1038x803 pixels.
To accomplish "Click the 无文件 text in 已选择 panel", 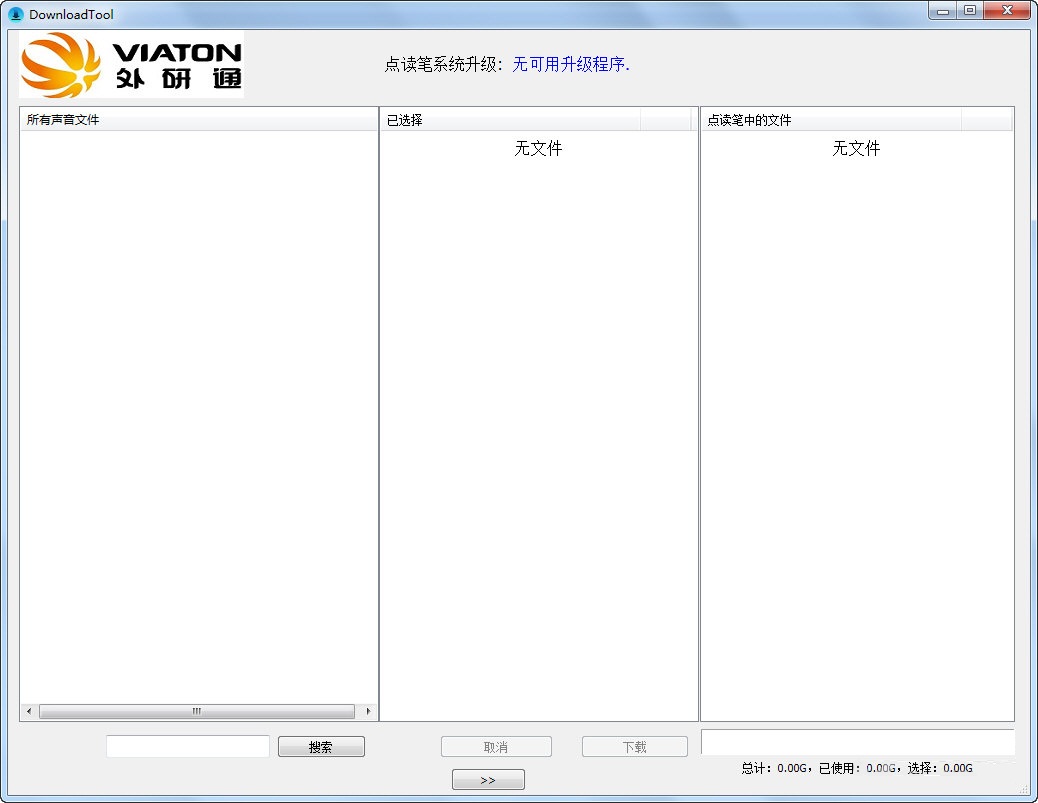I will point(538,148).
